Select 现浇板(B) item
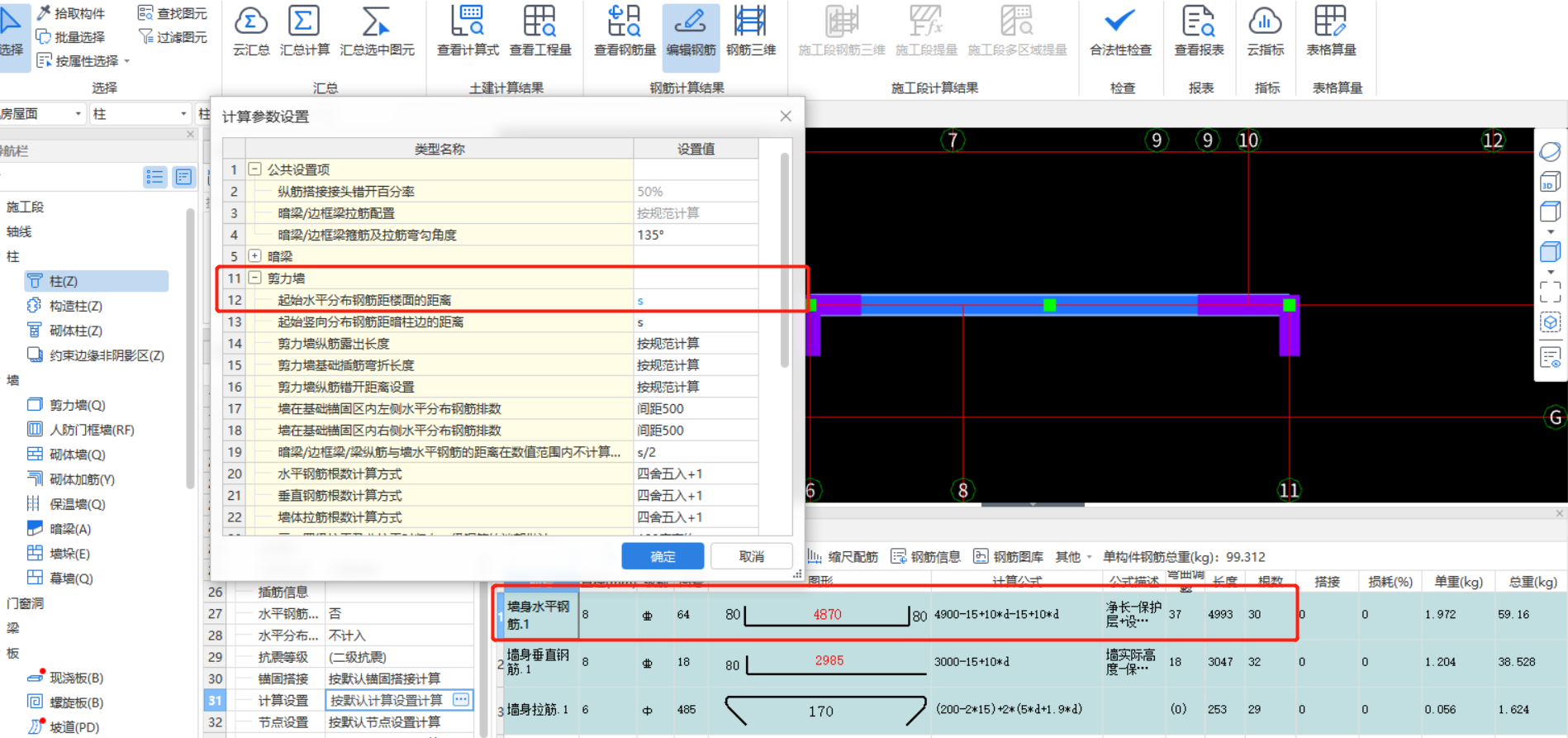Screen dimensions: 1568x738 click(x=66, y=678)
